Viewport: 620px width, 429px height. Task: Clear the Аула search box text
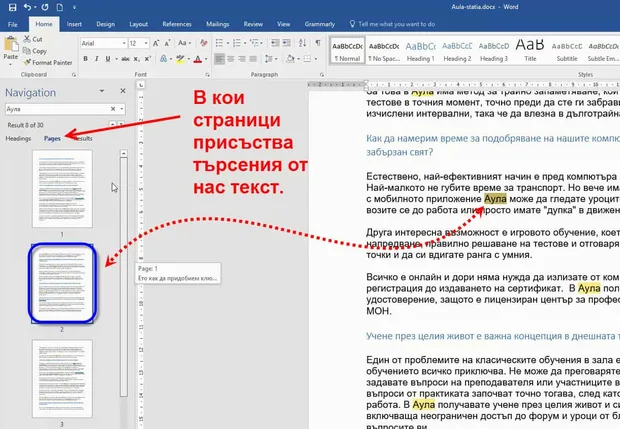tap(113, 109)
